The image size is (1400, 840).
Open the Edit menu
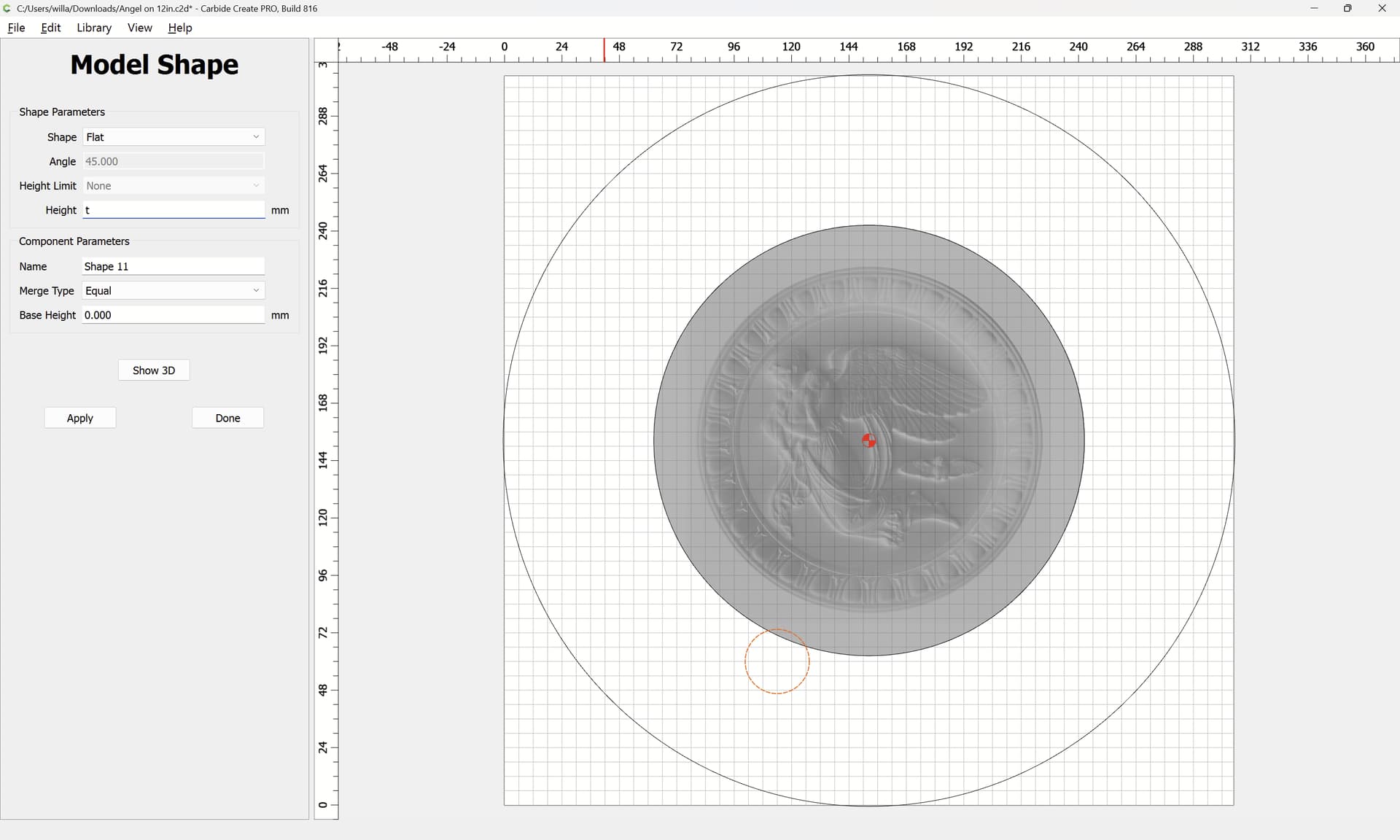[51, 28]
